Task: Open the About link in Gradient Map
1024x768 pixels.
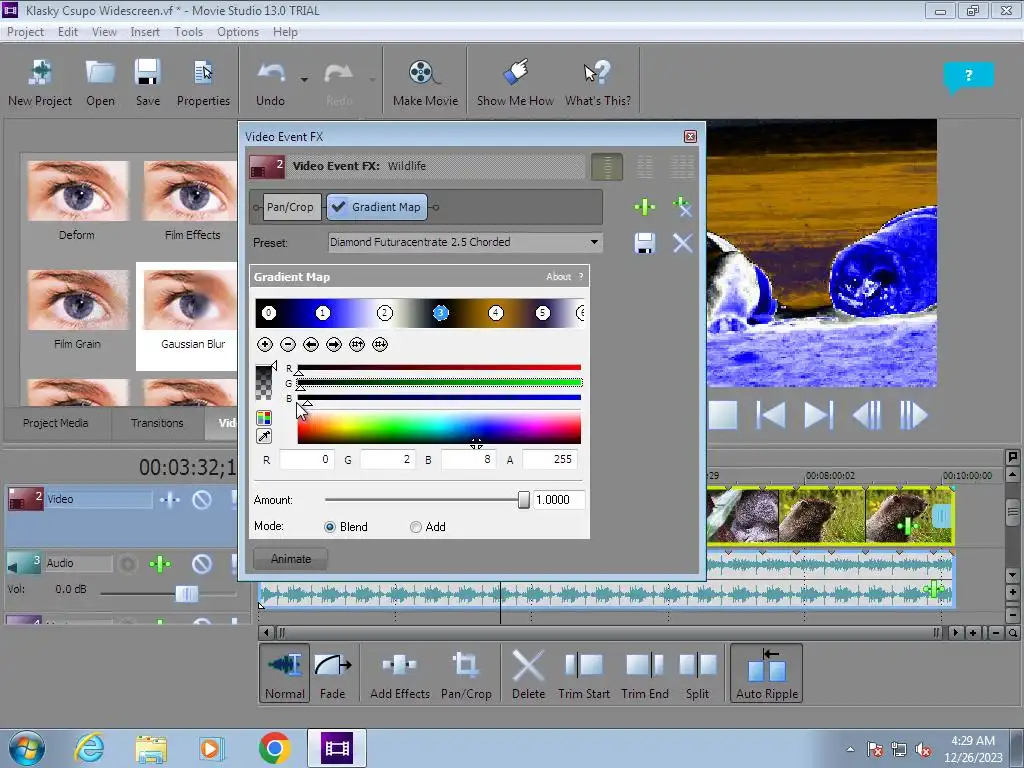Action: pos(558,277)
